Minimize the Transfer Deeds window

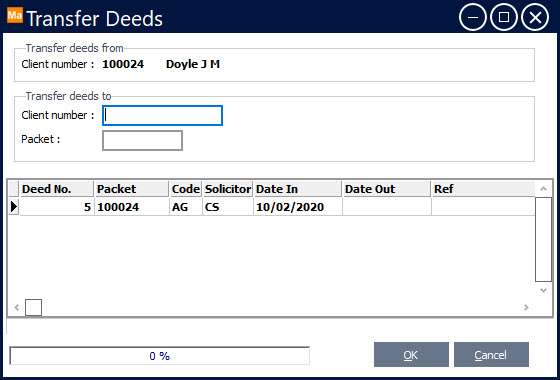(472, 17)
